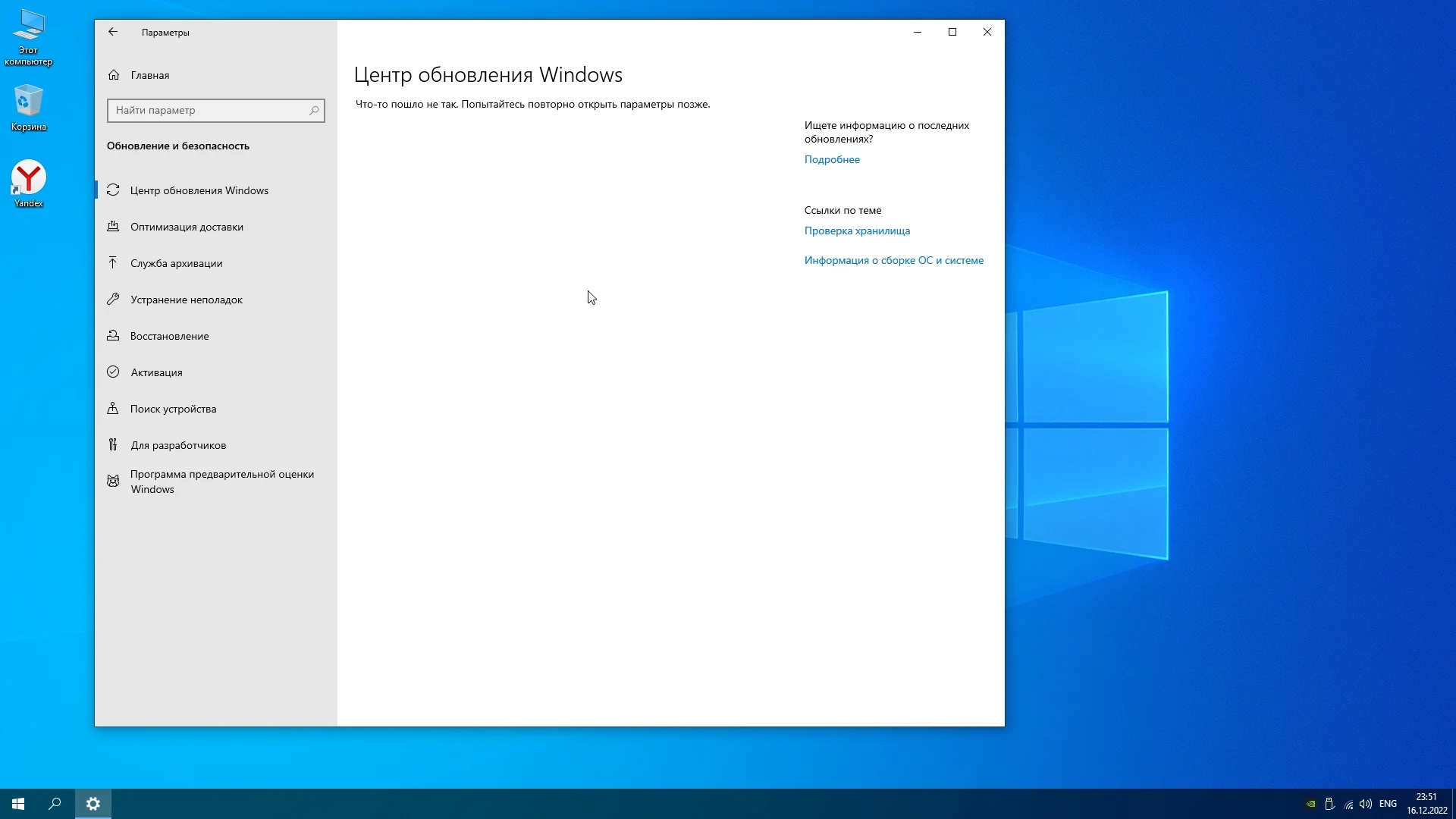Select Поиск устройства in sidebar

pyautogui.click(x=173, y=409)
